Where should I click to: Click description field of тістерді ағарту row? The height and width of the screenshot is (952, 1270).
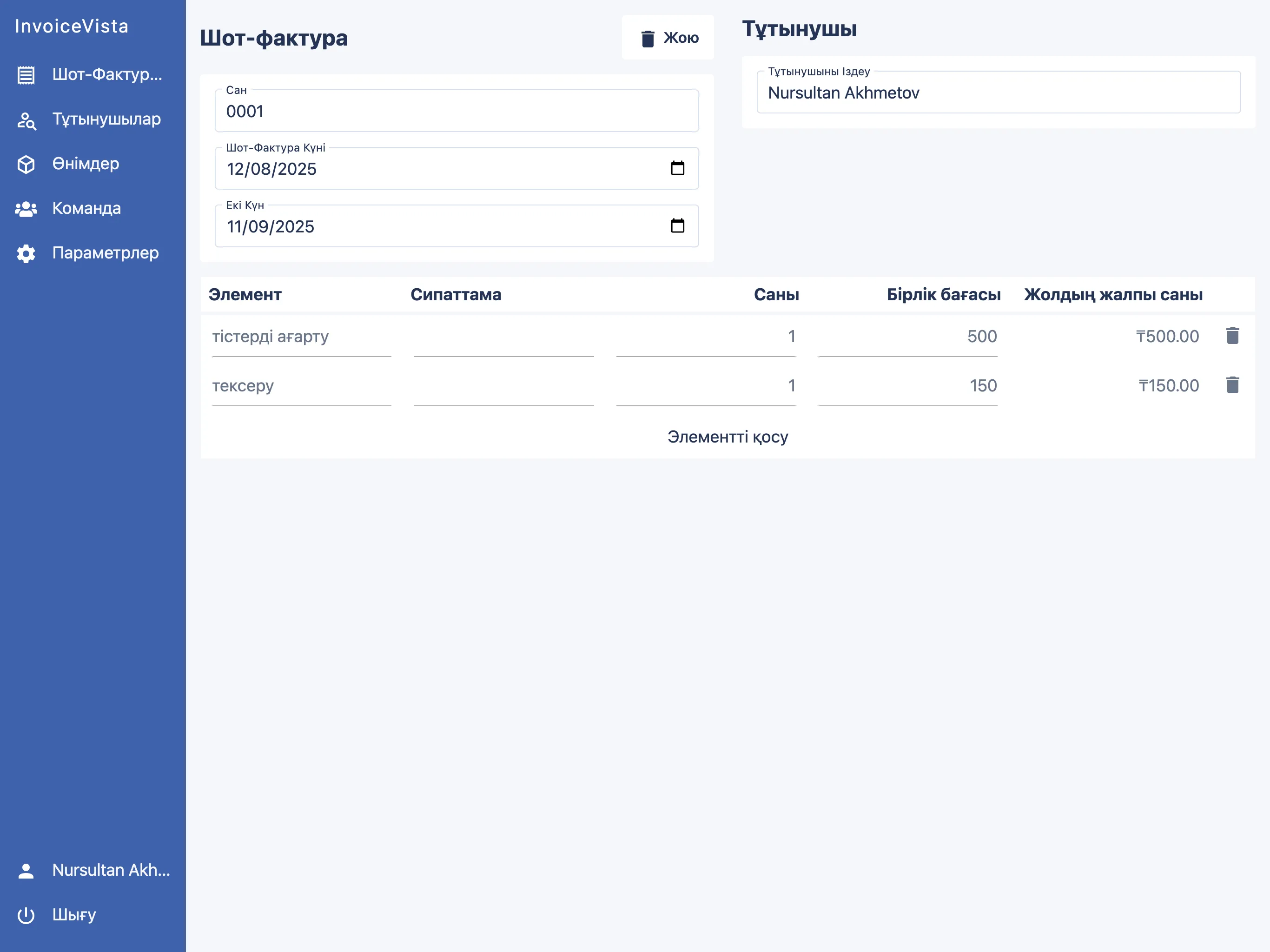point(503,337)
